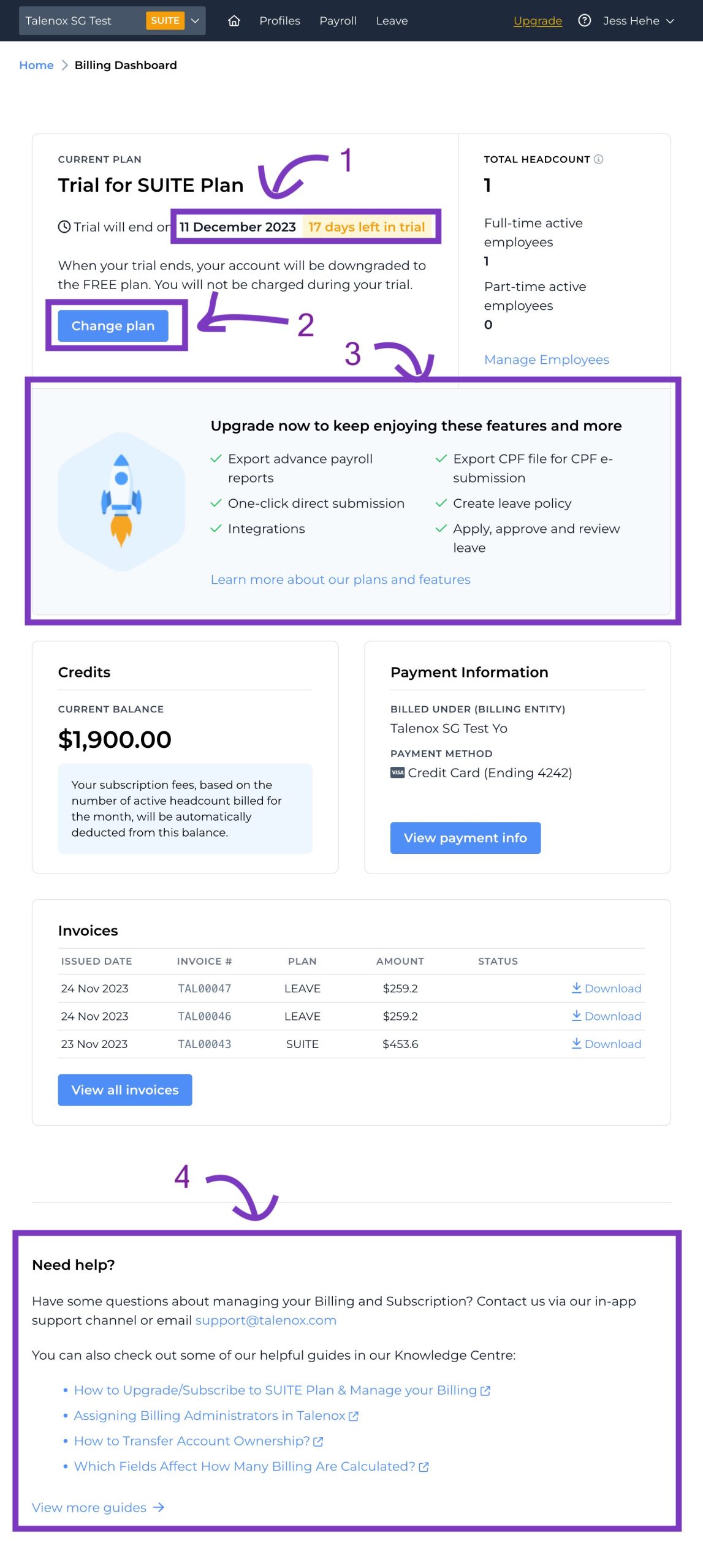Click external link icon beside Account Ownership guide

tap(318, 1441)
